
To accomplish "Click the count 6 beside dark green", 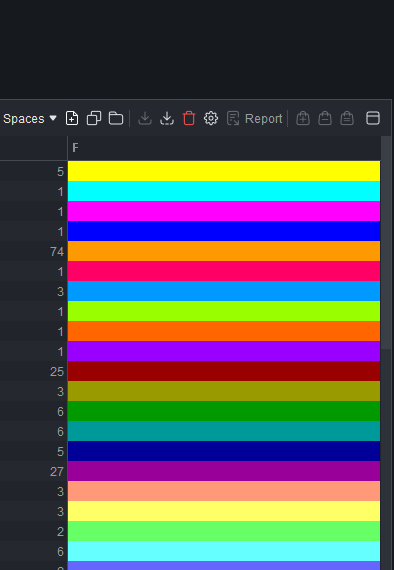I will click(x=60, y=412).
